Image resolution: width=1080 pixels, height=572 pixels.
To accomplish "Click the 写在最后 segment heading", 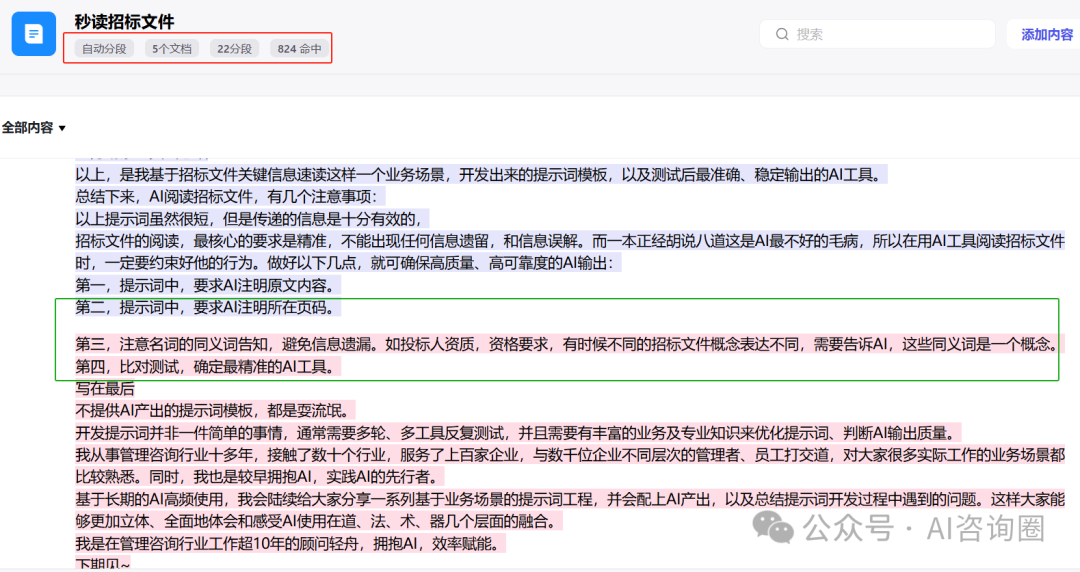I will tap(105, 388).
